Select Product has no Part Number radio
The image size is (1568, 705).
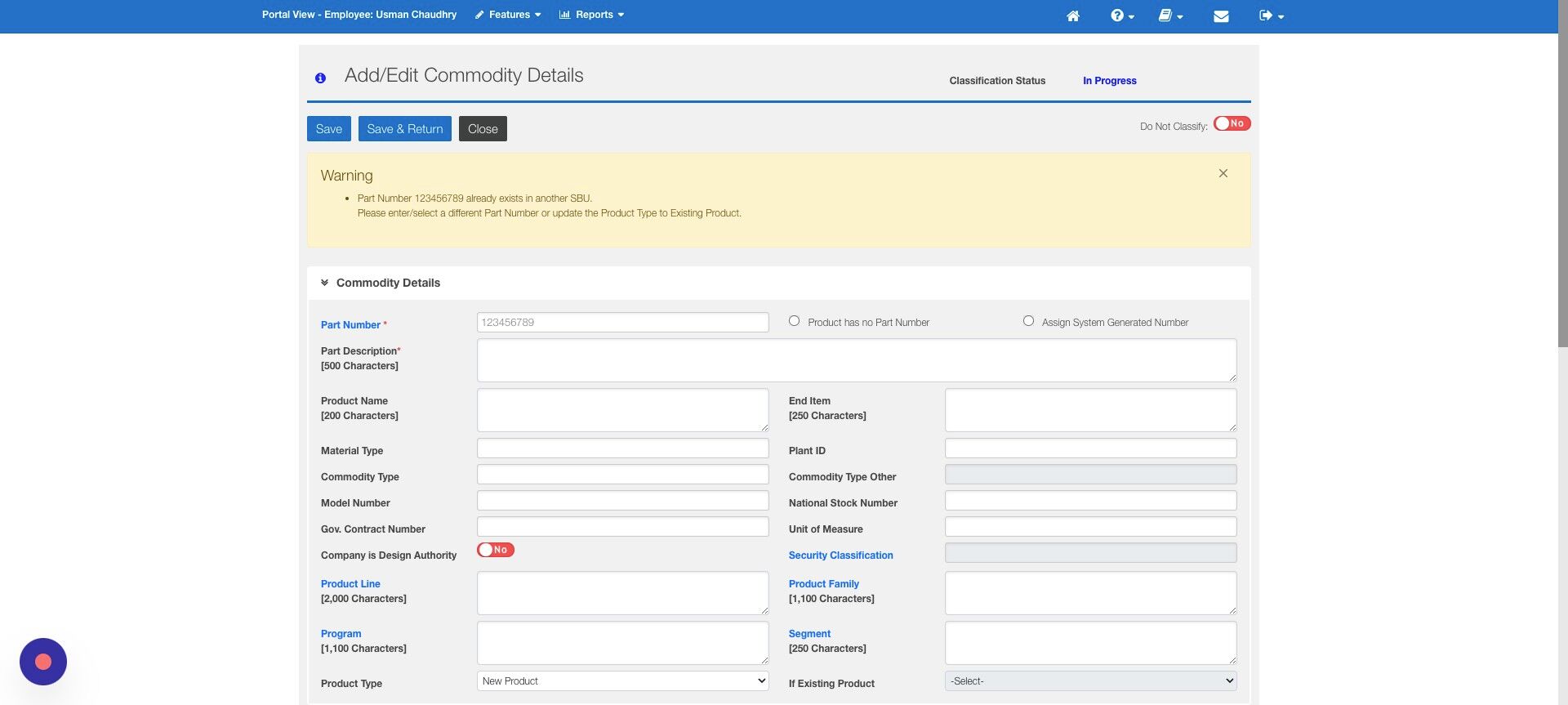(x=794, y=321)
